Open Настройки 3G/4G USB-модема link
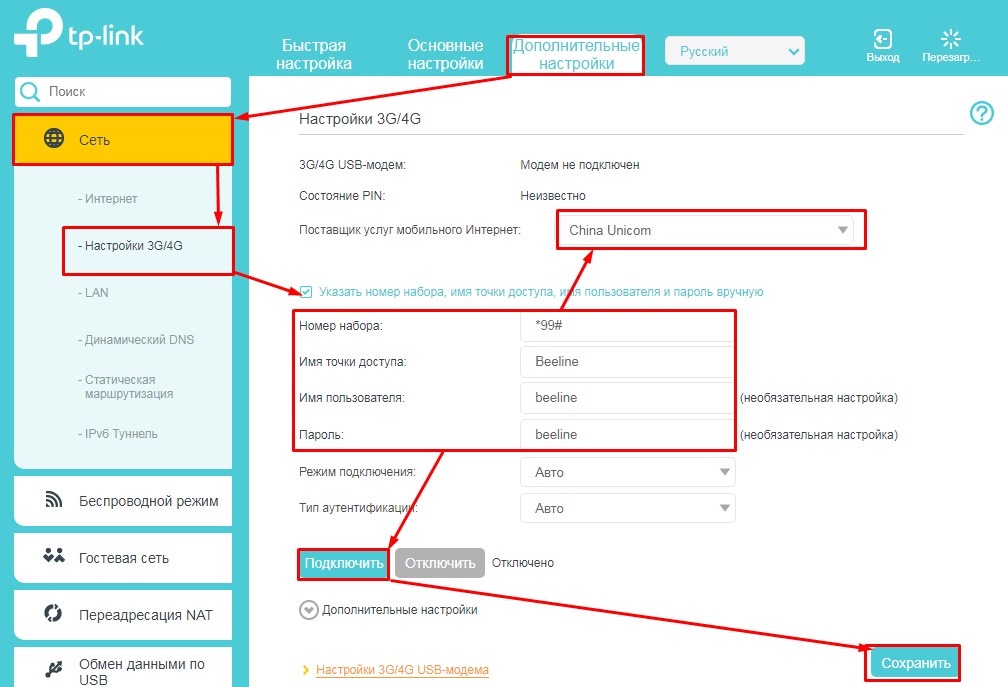The height and width of the screenshot is (687, 1008). point(402,670)
